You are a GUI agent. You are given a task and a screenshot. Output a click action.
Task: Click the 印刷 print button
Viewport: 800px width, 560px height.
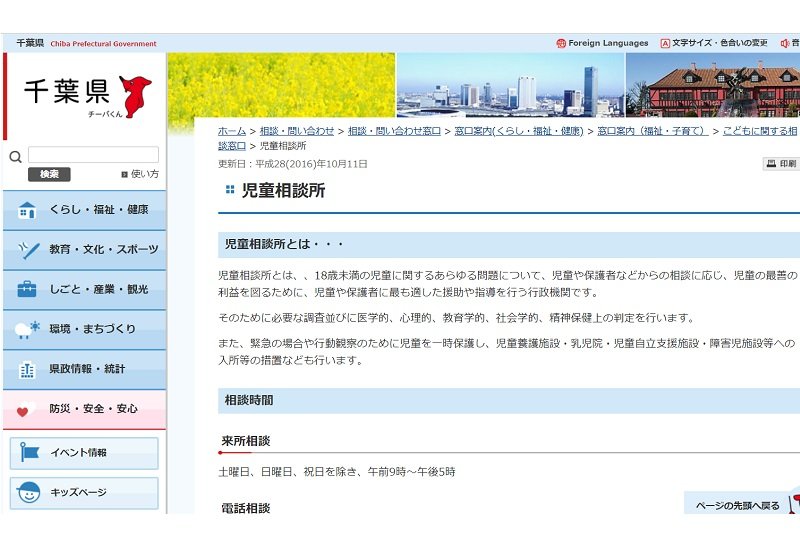pos(782,164)
